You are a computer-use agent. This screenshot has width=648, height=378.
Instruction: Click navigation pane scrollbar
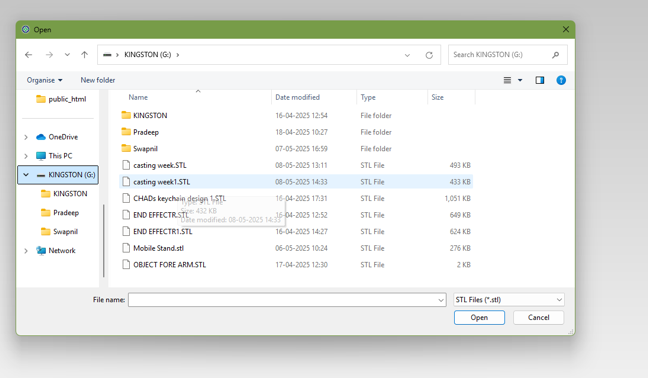[103, 241]
